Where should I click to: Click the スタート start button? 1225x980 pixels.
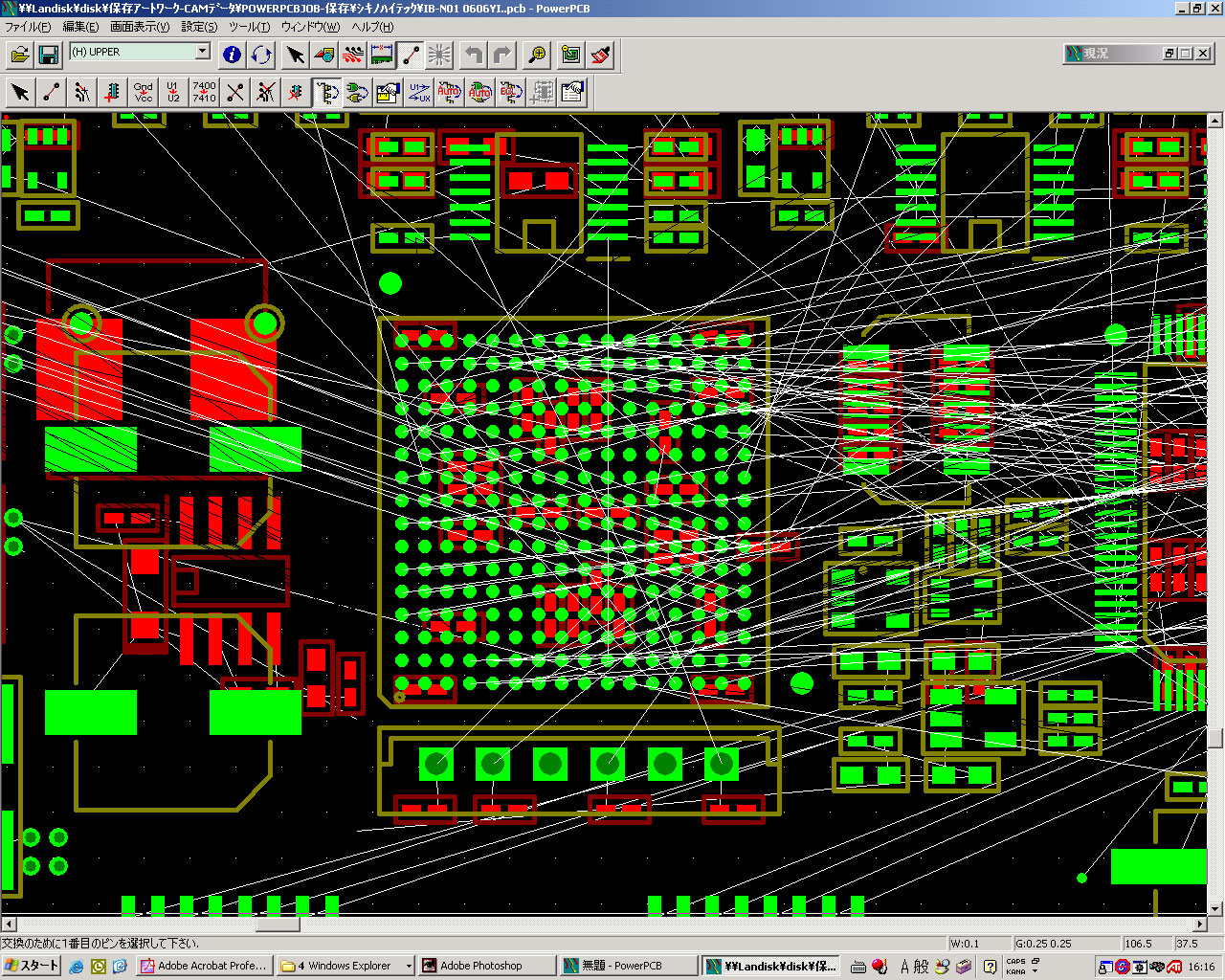pyautogui.click(x=32, y=966)
